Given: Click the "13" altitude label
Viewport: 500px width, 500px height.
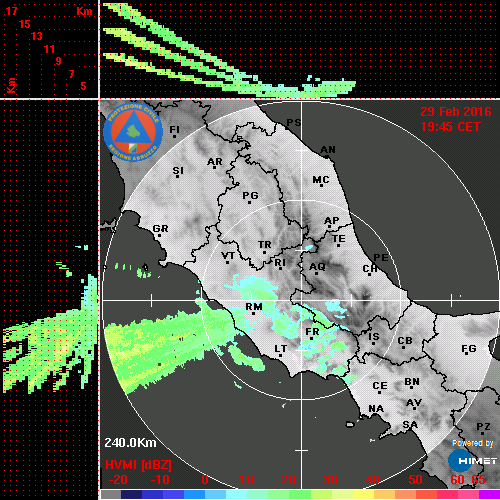Looking at the screenshot, I should (37, 36).
